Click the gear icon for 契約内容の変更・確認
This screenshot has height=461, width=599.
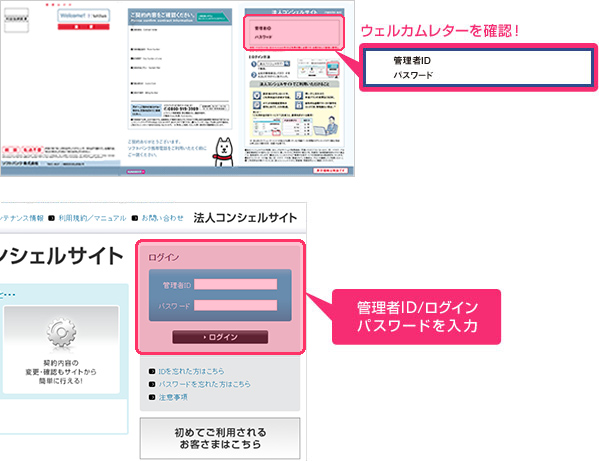coord(61,332)
